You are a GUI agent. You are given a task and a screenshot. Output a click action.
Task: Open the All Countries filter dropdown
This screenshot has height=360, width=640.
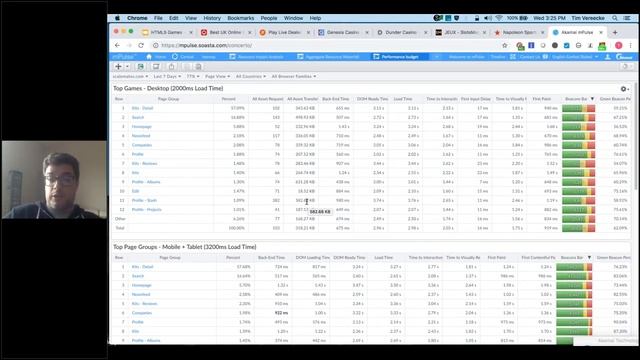(x=251, y=76)
